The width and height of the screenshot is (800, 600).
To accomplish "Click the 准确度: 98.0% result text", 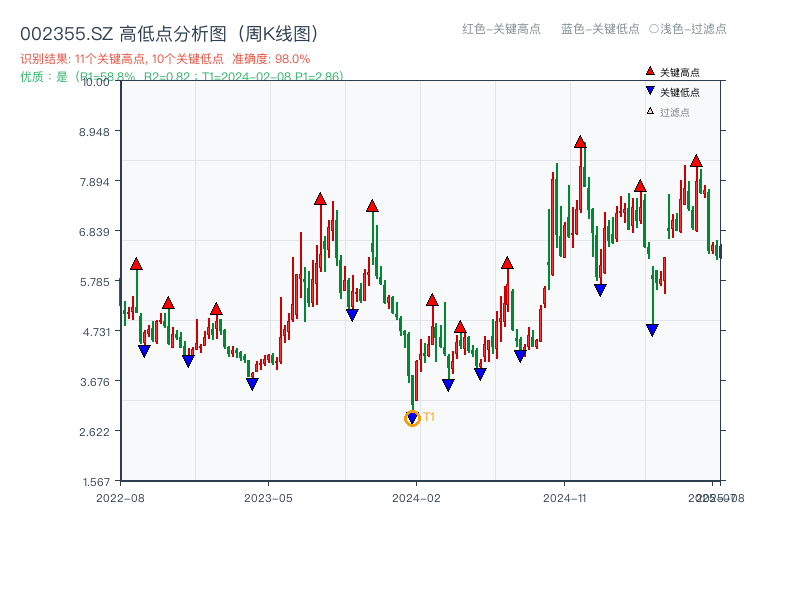I will click(269, 57).
